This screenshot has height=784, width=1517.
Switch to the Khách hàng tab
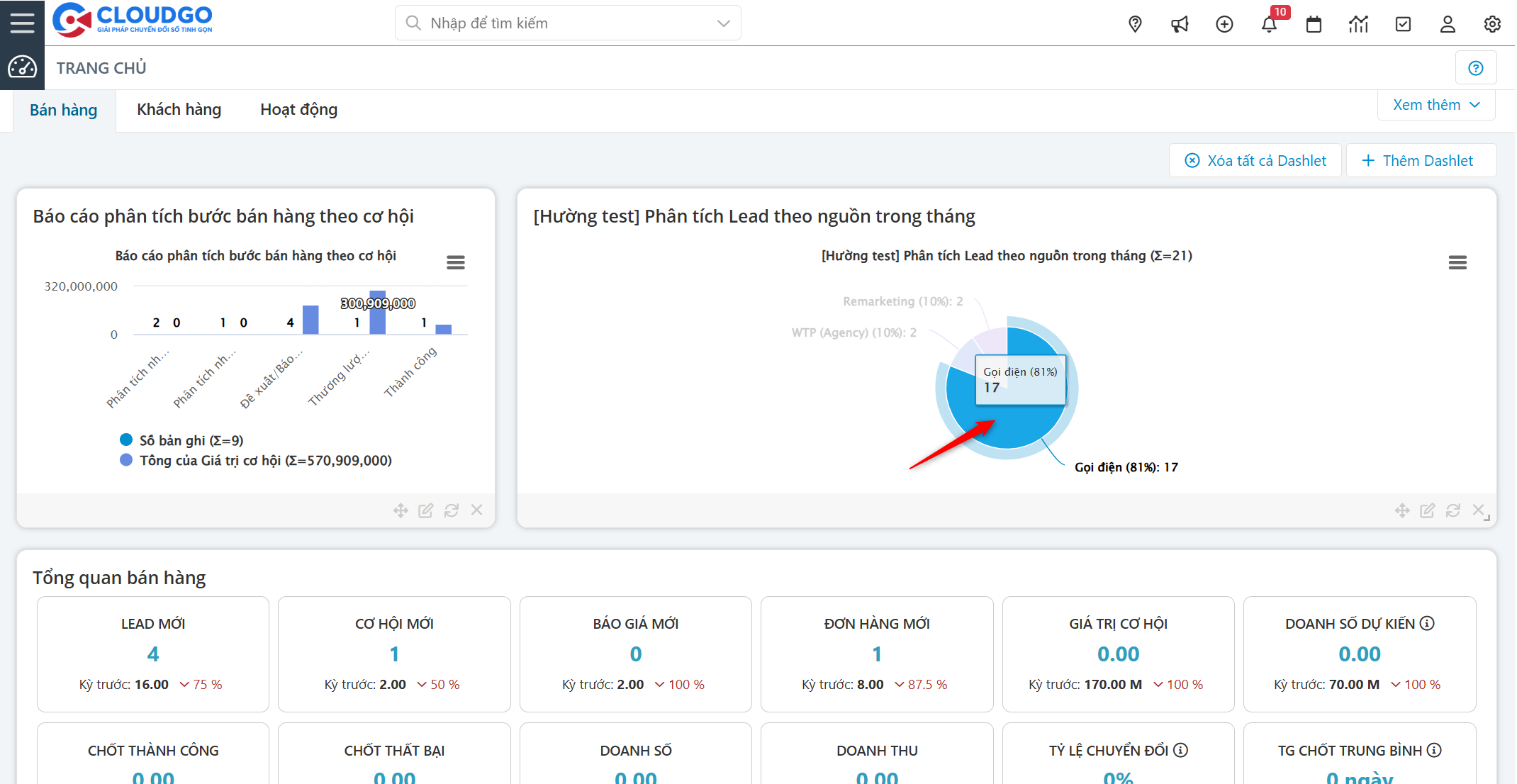[179, 110]
